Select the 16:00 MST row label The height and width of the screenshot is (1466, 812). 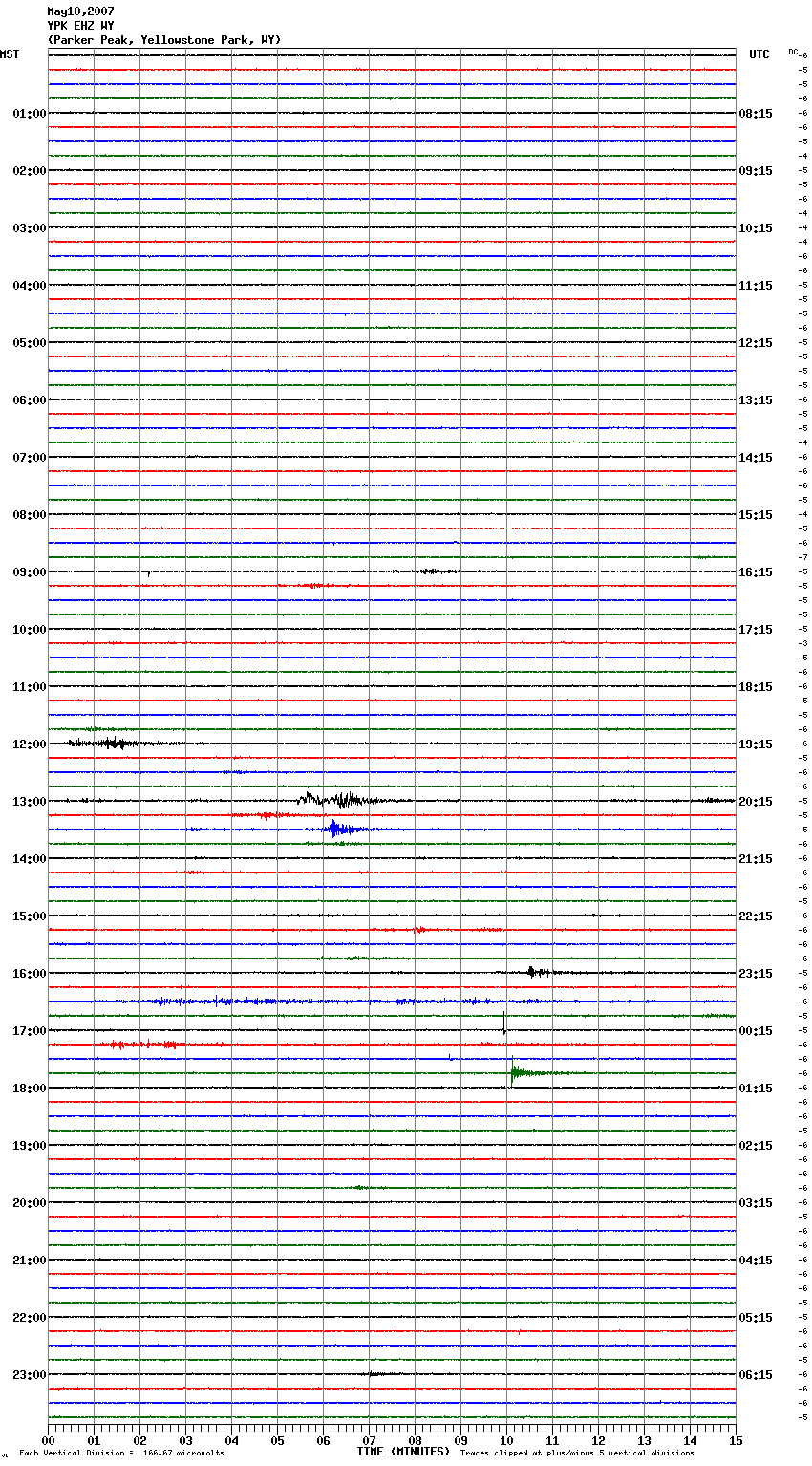click(x=29, y=974)
